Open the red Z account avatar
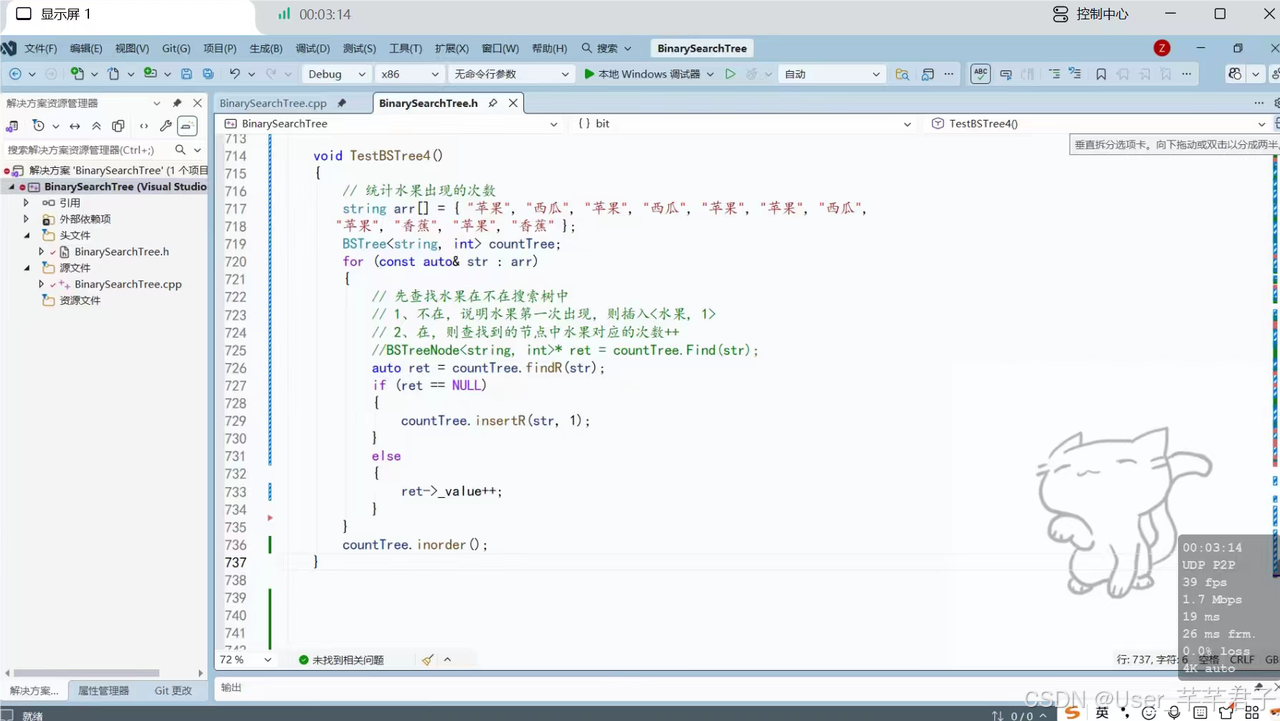 click(1161, 48)
